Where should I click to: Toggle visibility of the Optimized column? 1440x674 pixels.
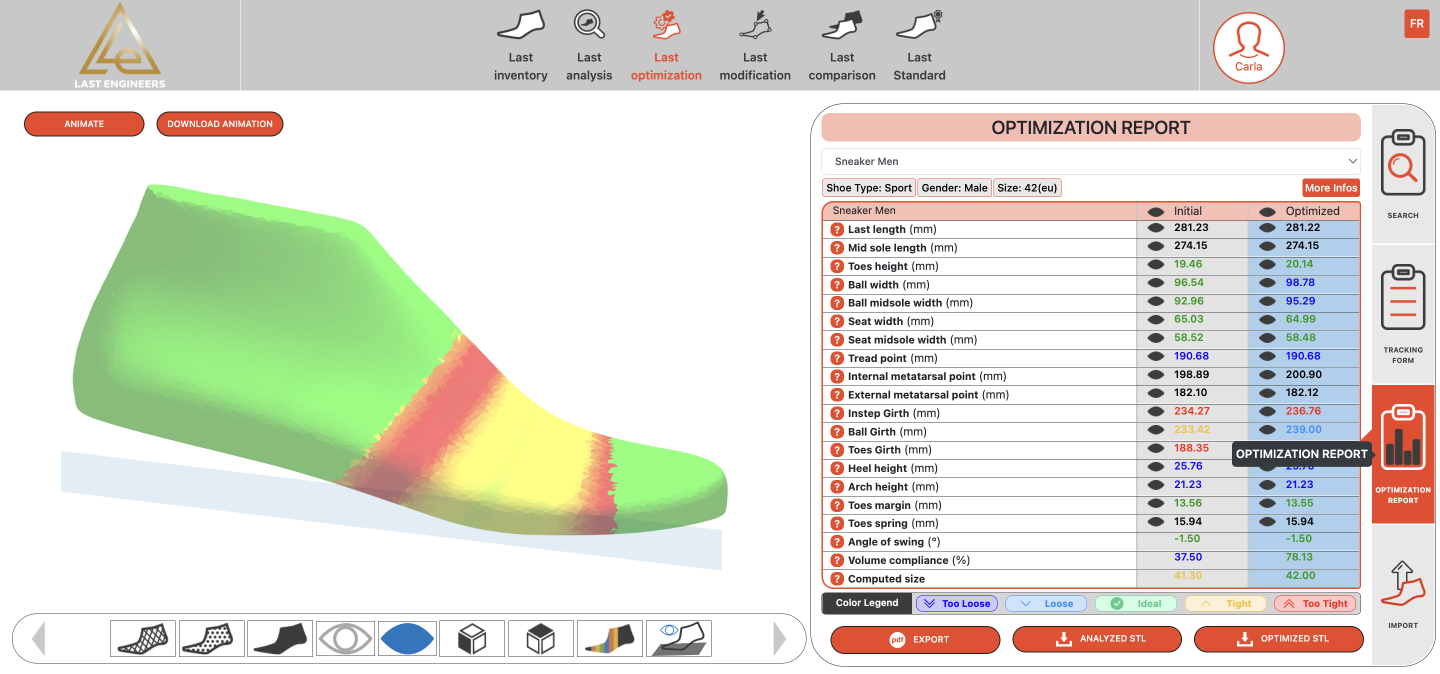1267,212
